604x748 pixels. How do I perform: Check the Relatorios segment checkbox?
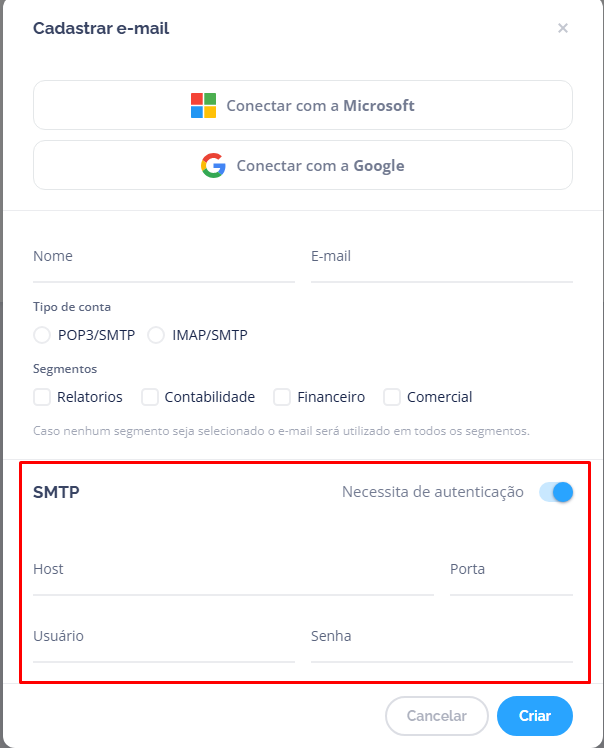coord(42,397)
